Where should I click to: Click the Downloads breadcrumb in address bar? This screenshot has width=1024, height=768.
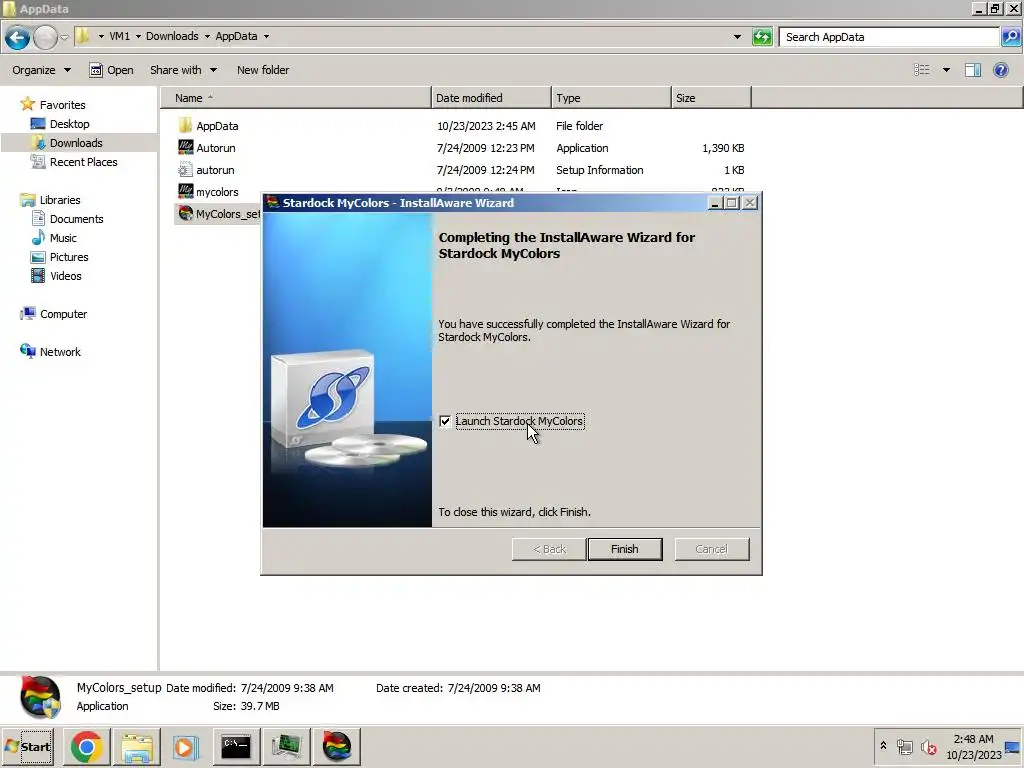(172, 37)
